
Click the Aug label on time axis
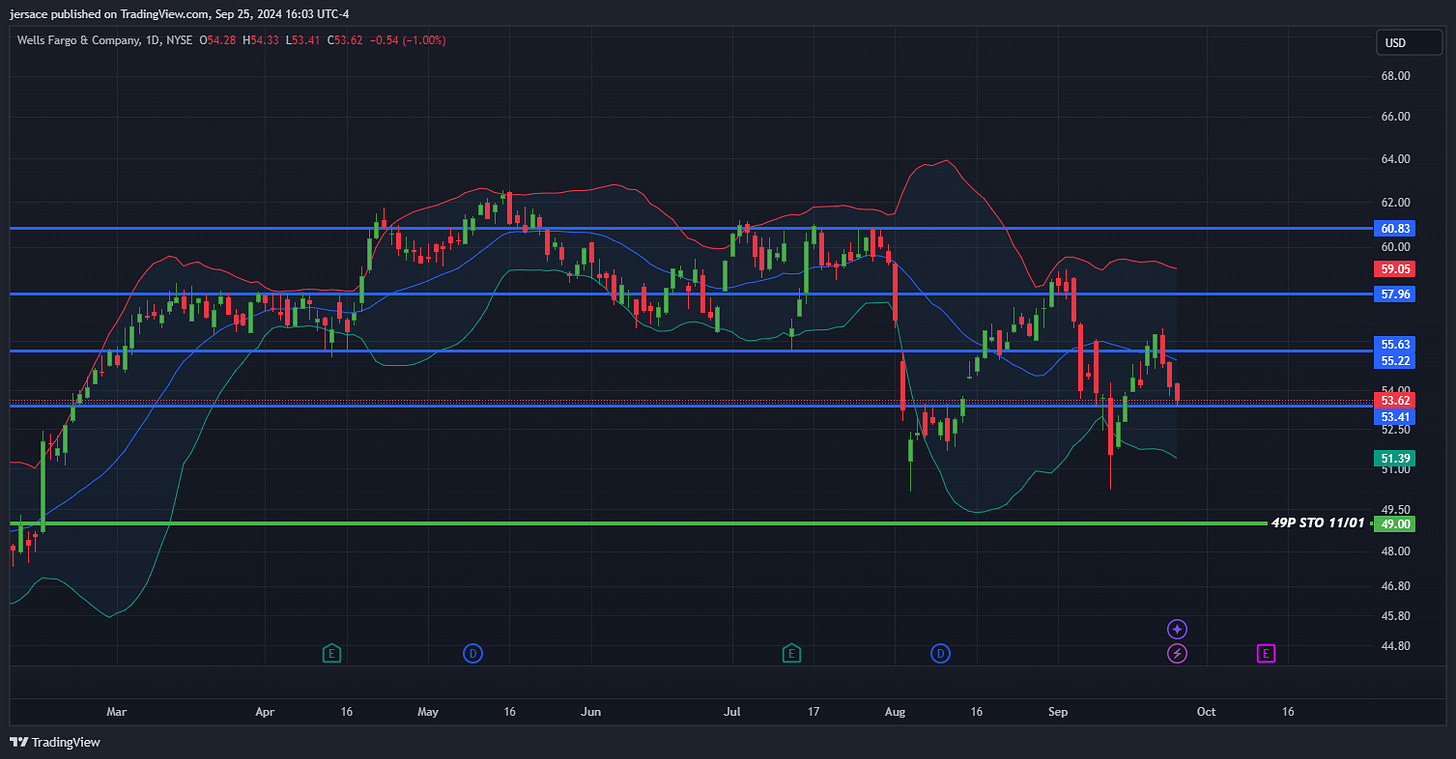click(x=895, y=712)
